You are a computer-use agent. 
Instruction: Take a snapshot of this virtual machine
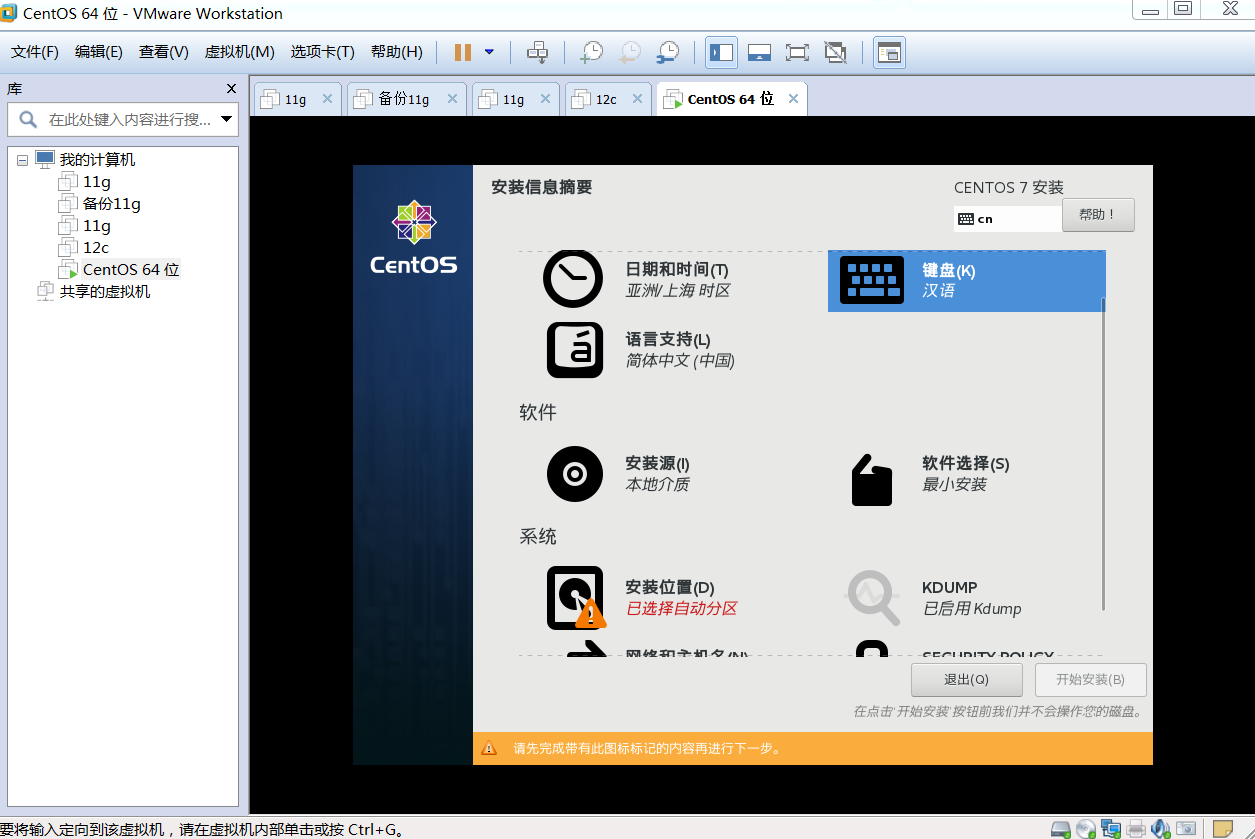click(x=591, y=52)
